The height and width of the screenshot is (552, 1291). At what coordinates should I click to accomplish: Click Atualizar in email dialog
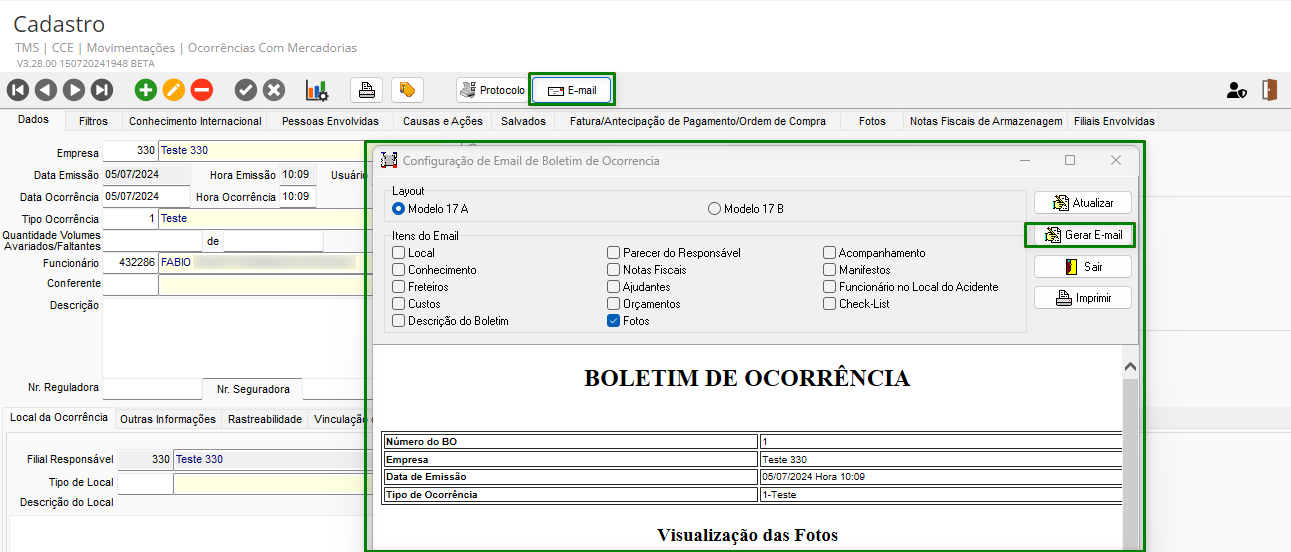(x=1083, y=203)
